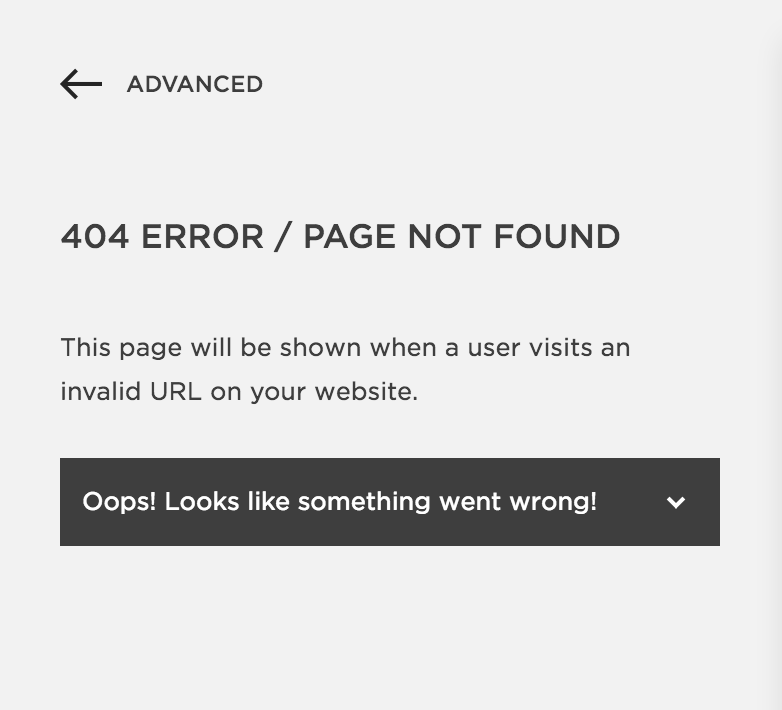This screenshot has height=710, width=782.
Task: Click the chevron in the dark dropdown
Action: [676, 502]
